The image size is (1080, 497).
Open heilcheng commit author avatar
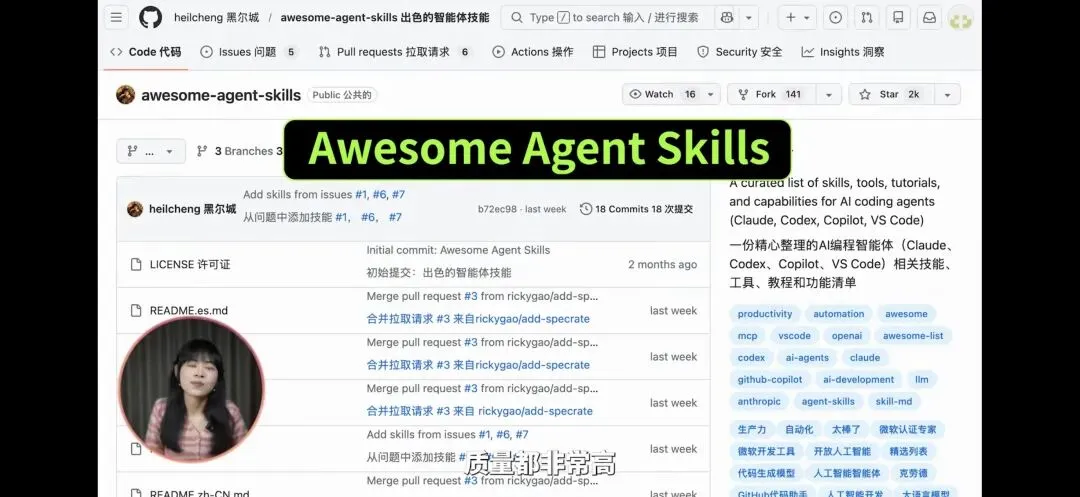135,209
